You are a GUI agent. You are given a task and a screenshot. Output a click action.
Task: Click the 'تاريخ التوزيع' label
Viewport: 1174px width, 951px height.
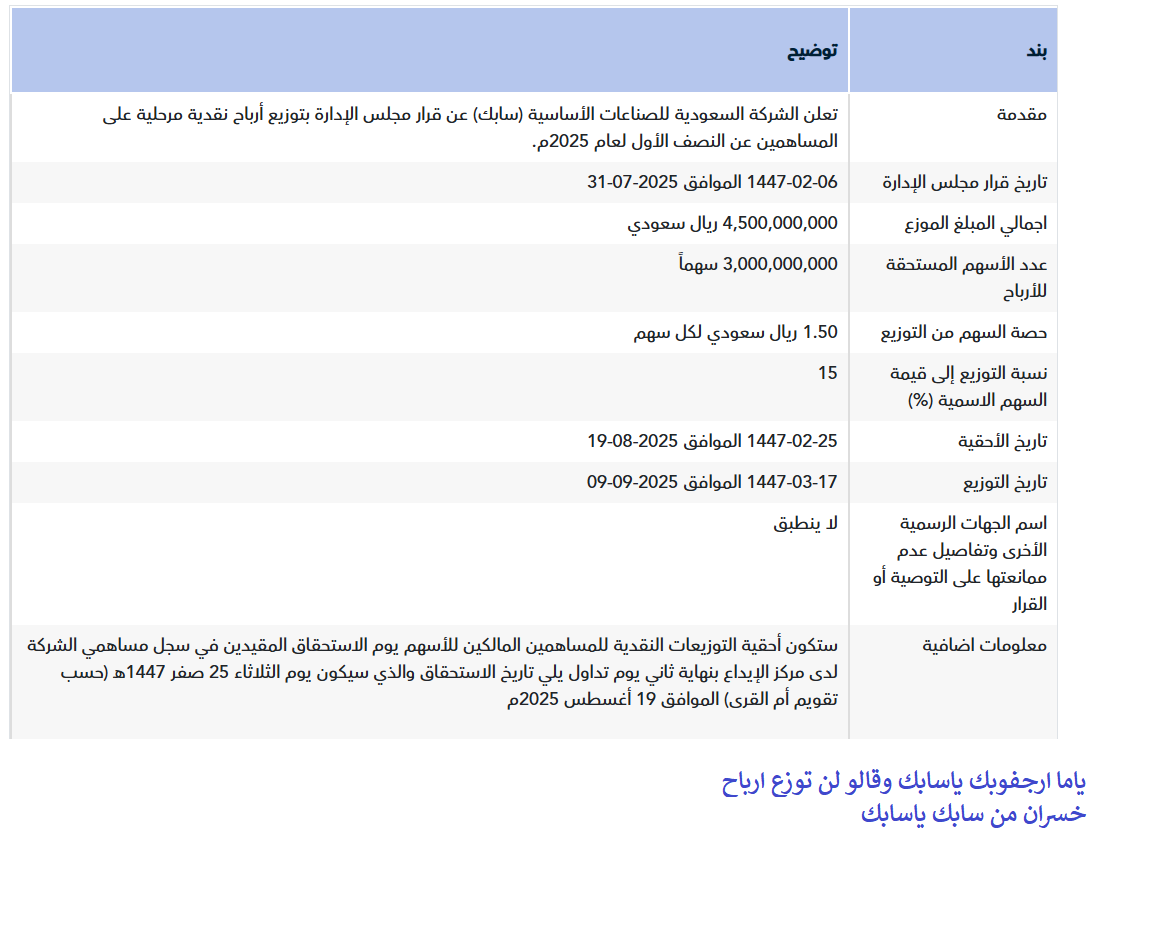coord(1005,483)
